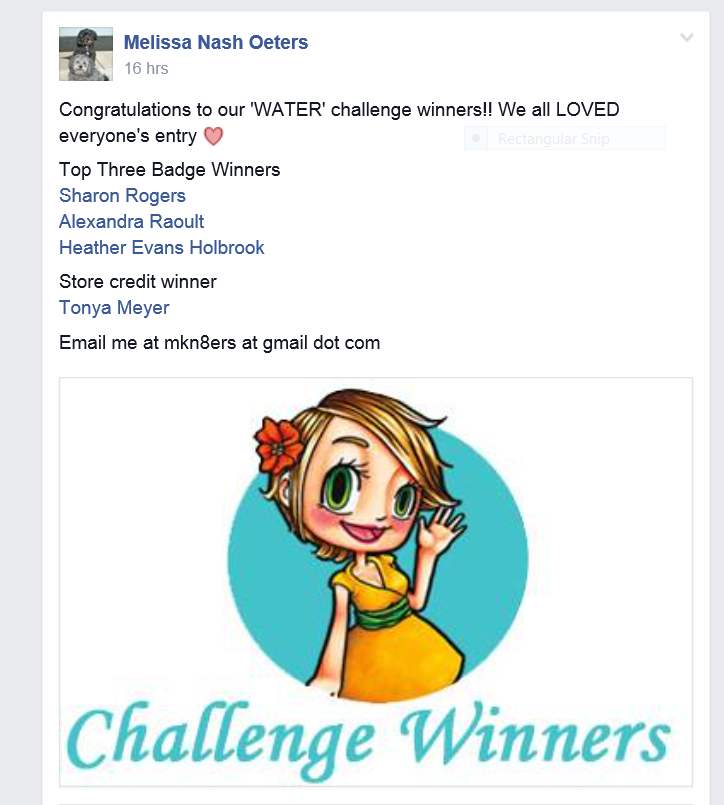
Task: Click the teal Challenge Winners script text
Action: tap(369, 739)
